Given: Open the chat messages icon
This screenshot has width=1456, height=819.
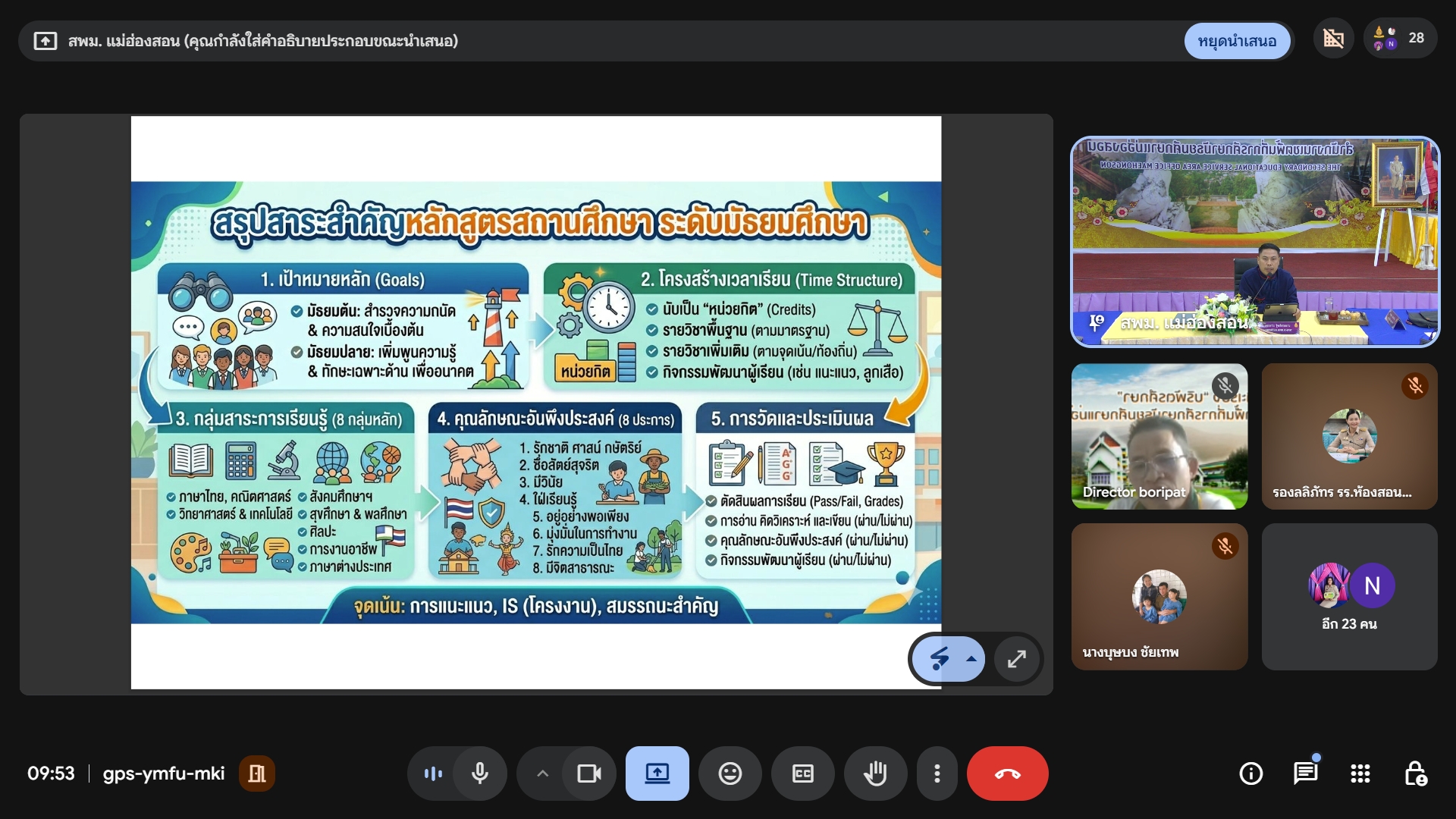Looking at the screenshot, I should click(1305, 773).
